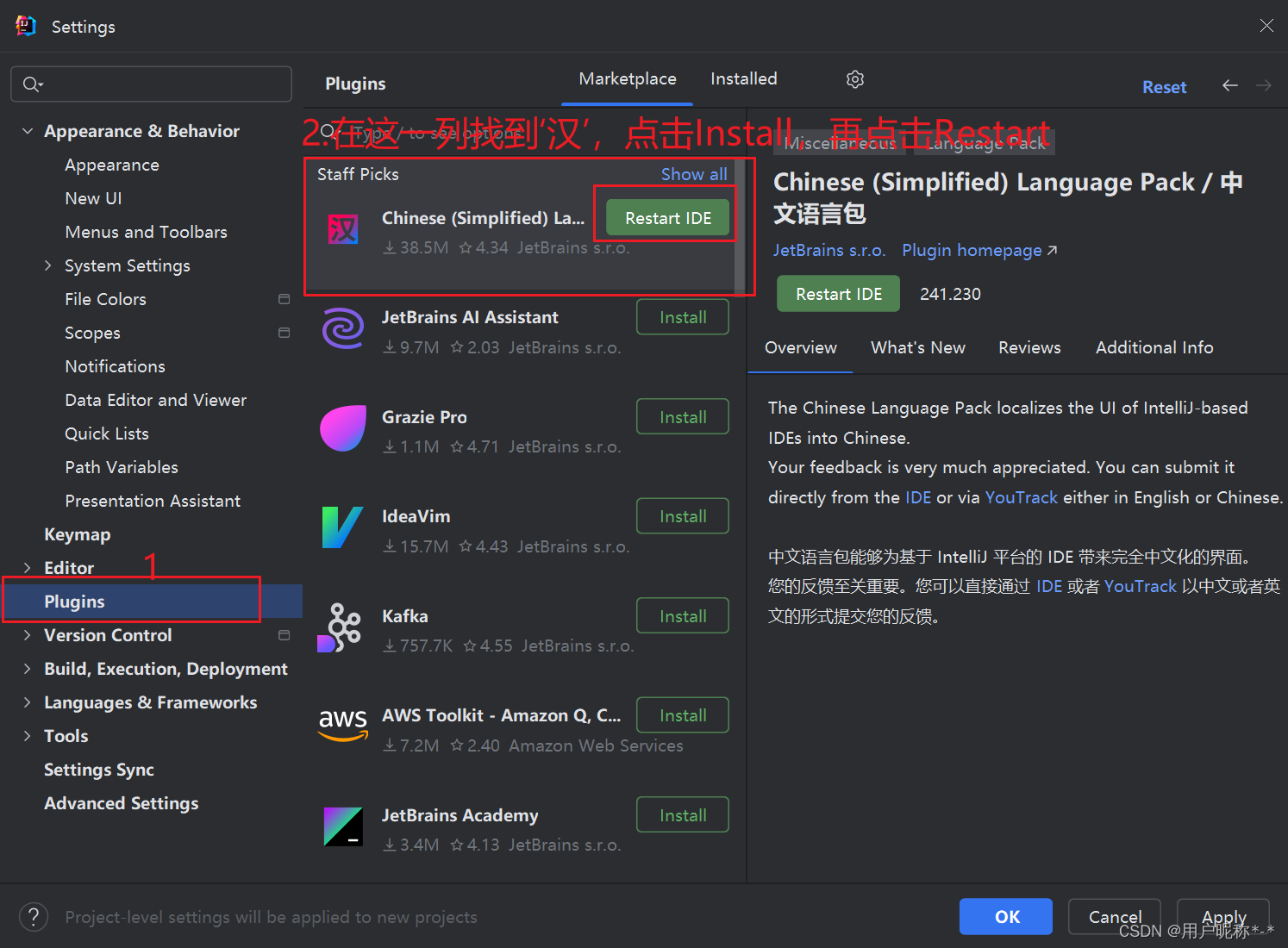Select Notifications settings item
This screenshot has height=948, width=1288.
[115, 366]
